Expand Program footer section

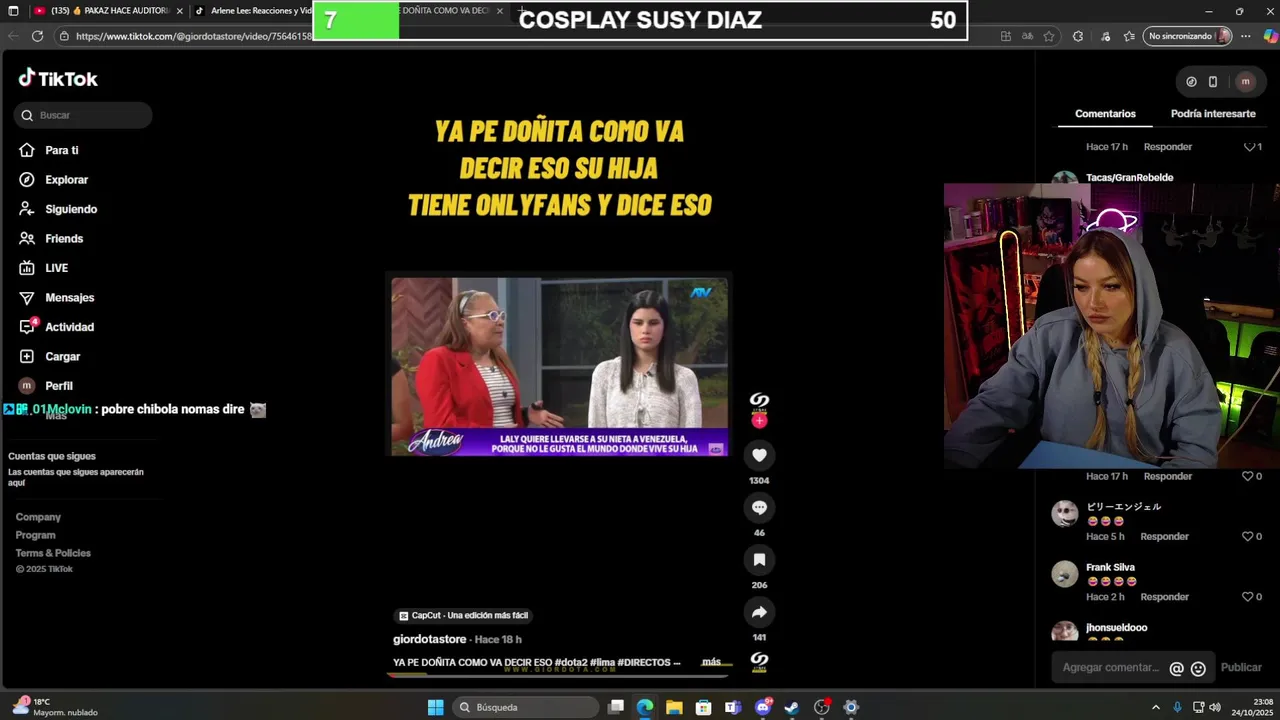(35, 535)
